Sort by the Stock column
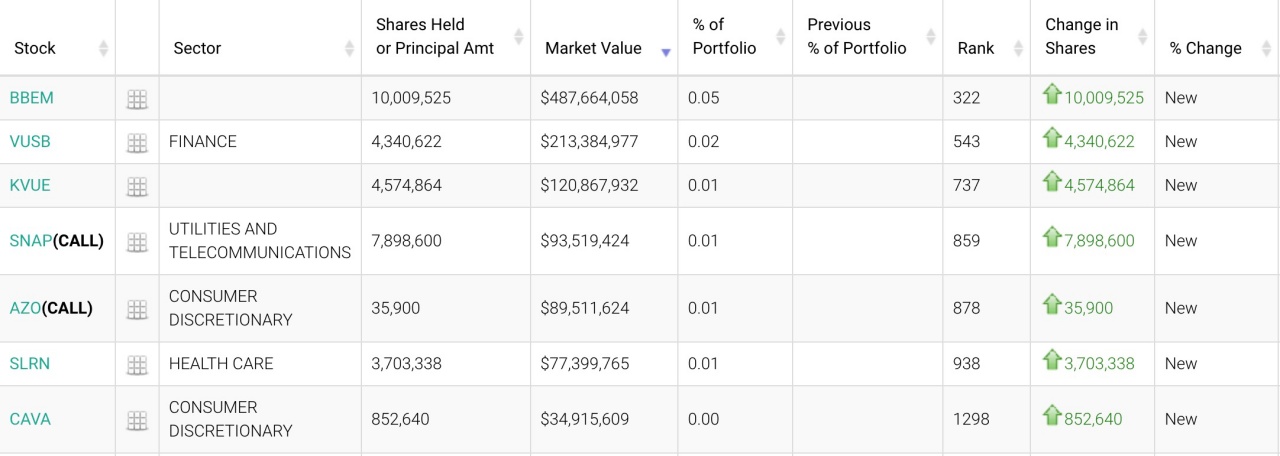 pyautogui.click(x=35, y=48)
